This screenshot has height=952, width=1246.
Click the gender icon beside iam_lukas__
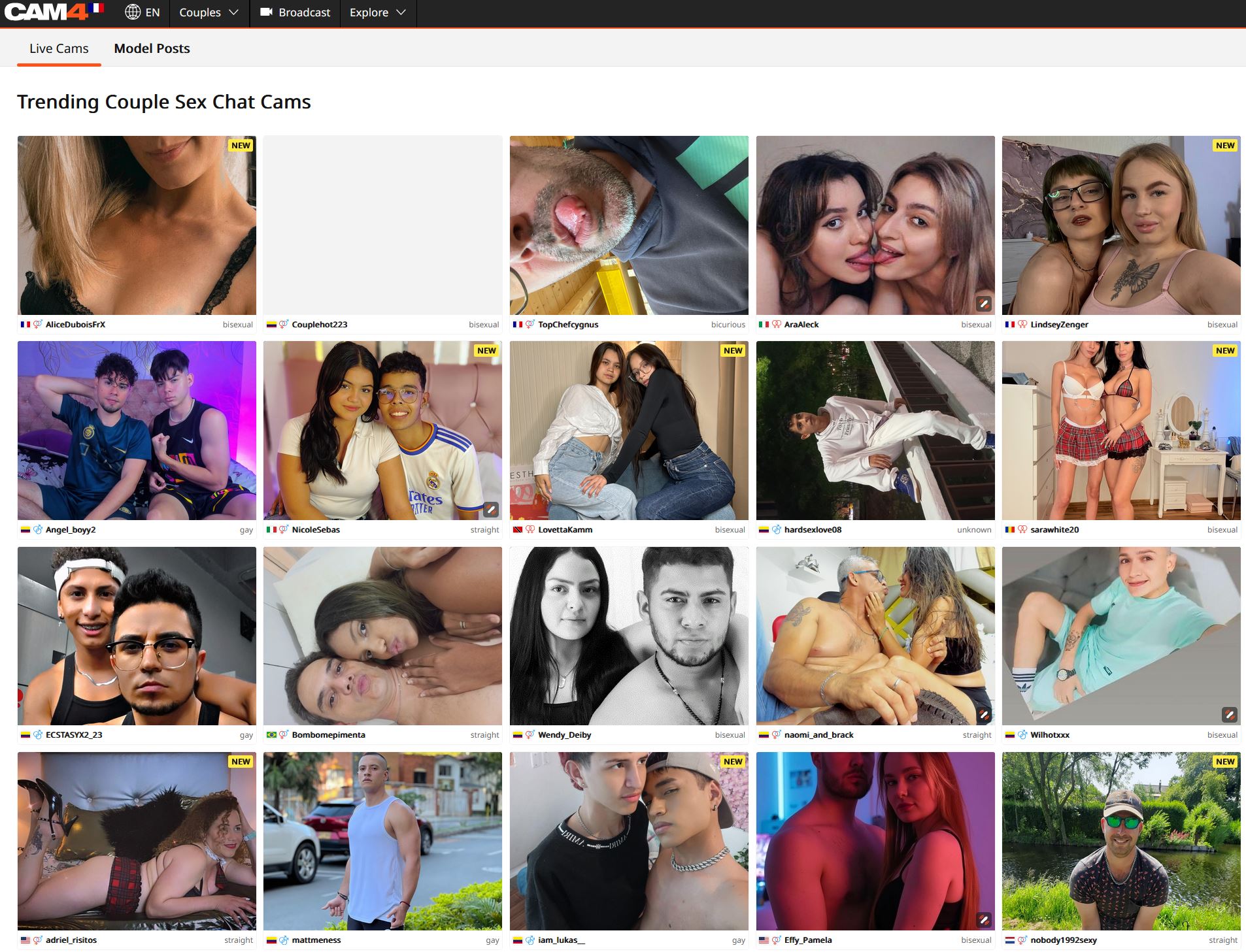click(530, 940)
